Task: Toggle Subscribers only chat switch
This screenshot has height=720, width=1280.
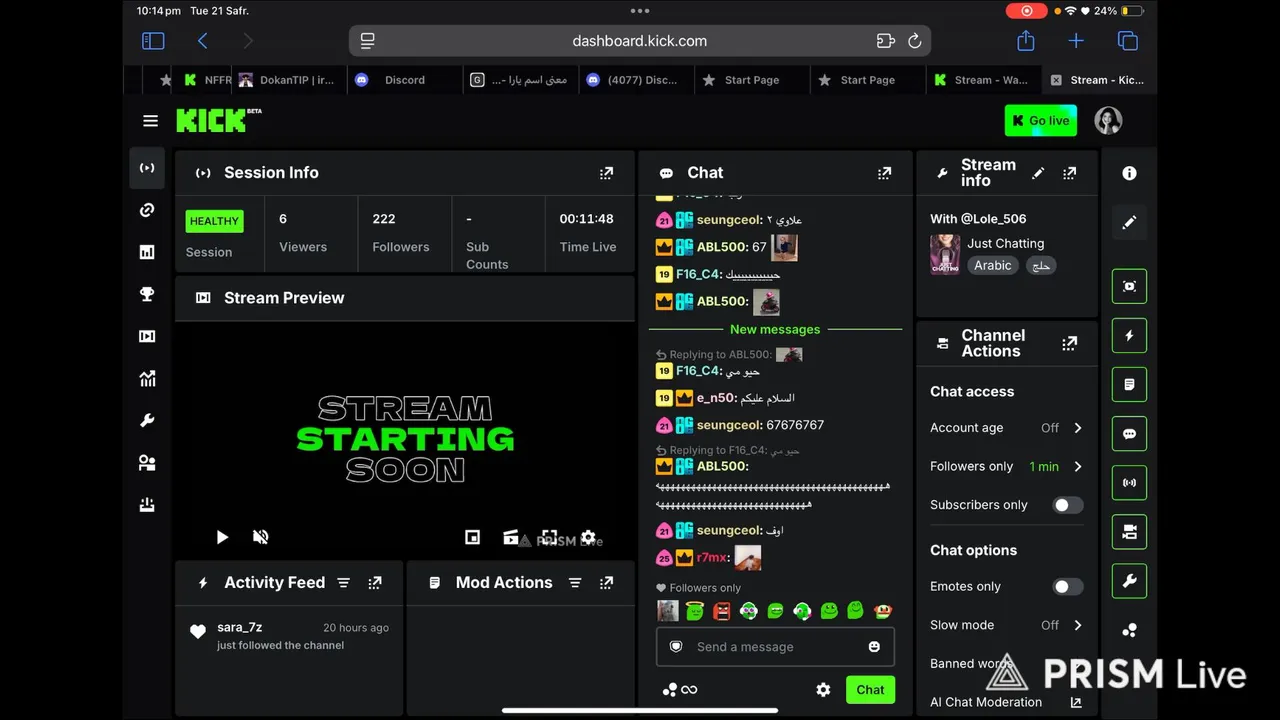Action: [x=1067, y=505]
